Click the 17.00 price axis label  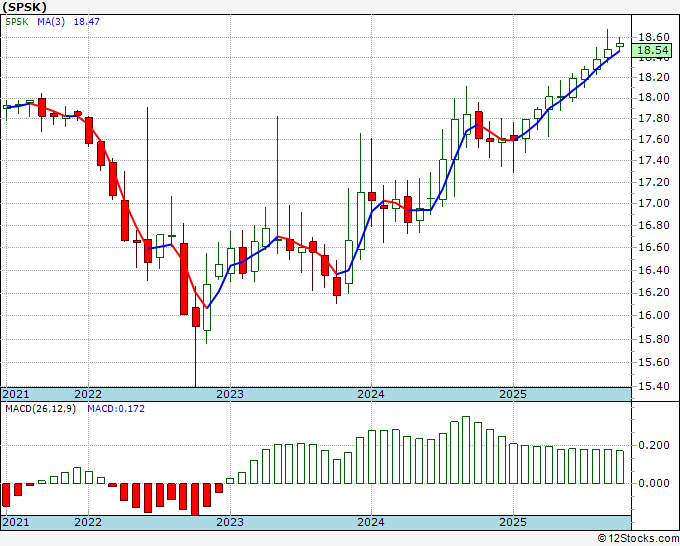(x=654, y=203)
